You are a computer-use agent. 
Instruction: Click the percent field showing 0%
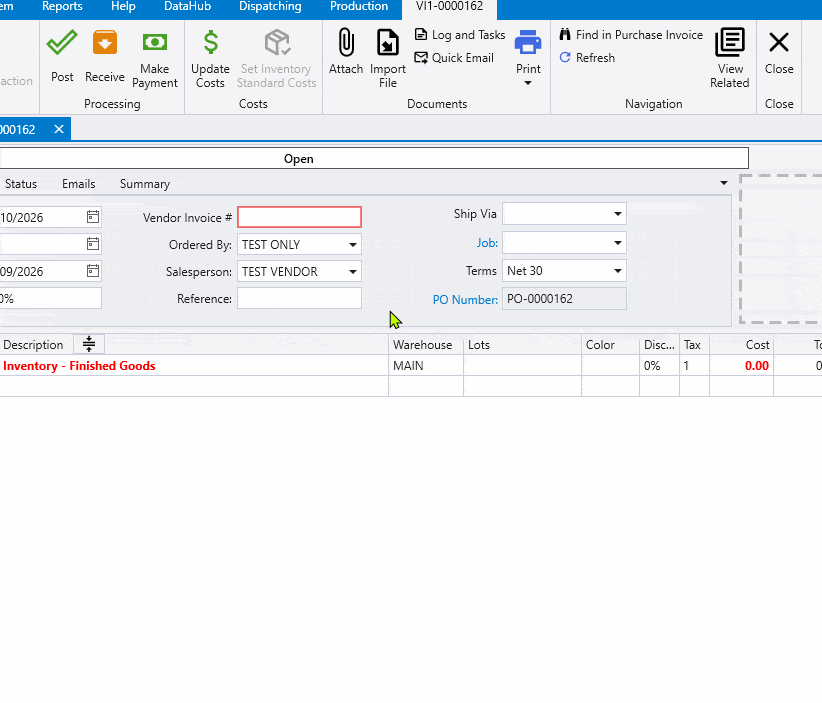click(x=50, y=298)
